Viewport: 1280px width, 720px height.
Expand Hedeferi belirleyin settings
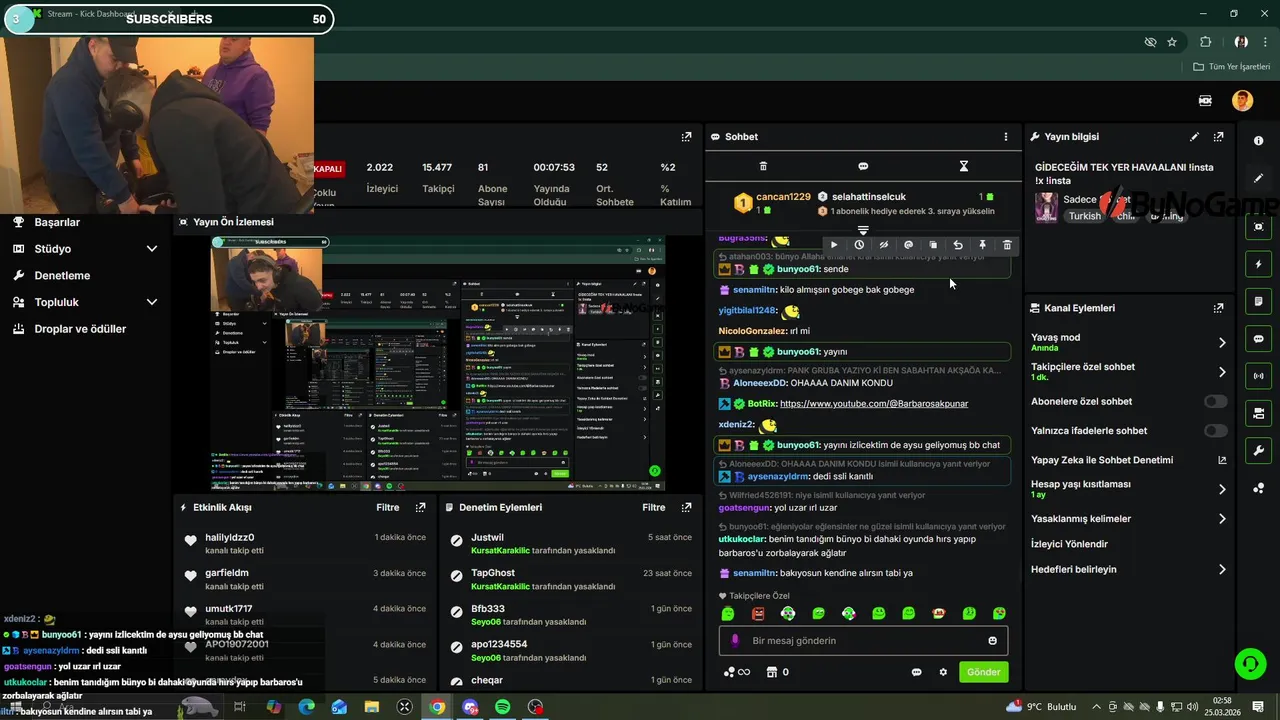1221,569
